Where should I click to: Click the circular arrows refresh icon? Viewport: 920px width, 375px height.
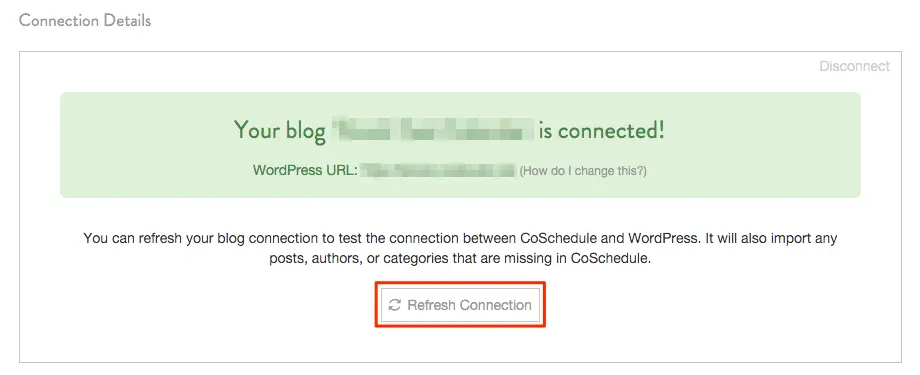coord(395,305)
